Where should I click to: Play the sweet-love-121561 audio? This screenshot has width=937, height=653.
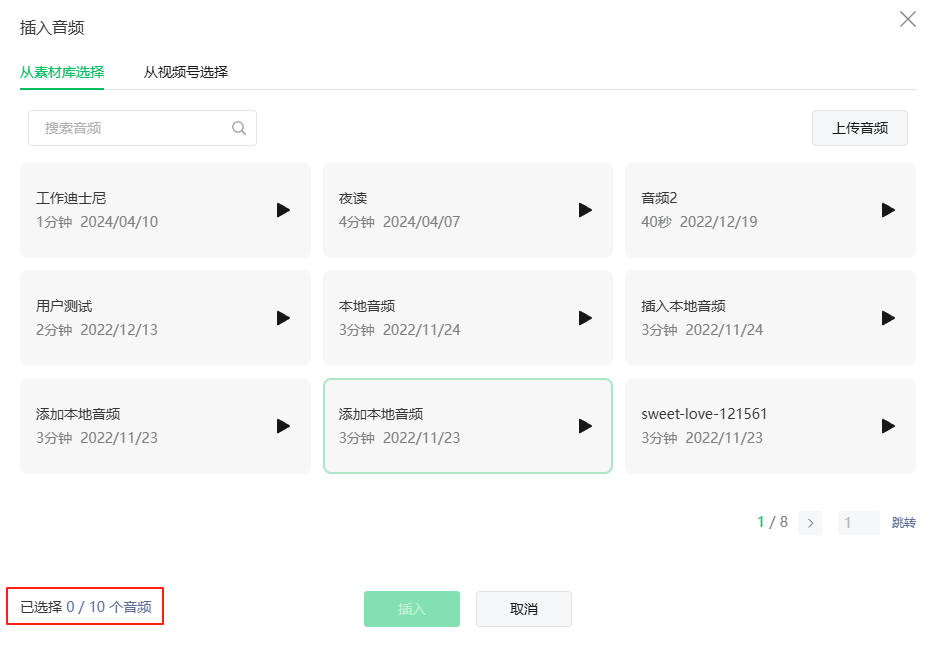pyautogui.click(x=888, y=426)
